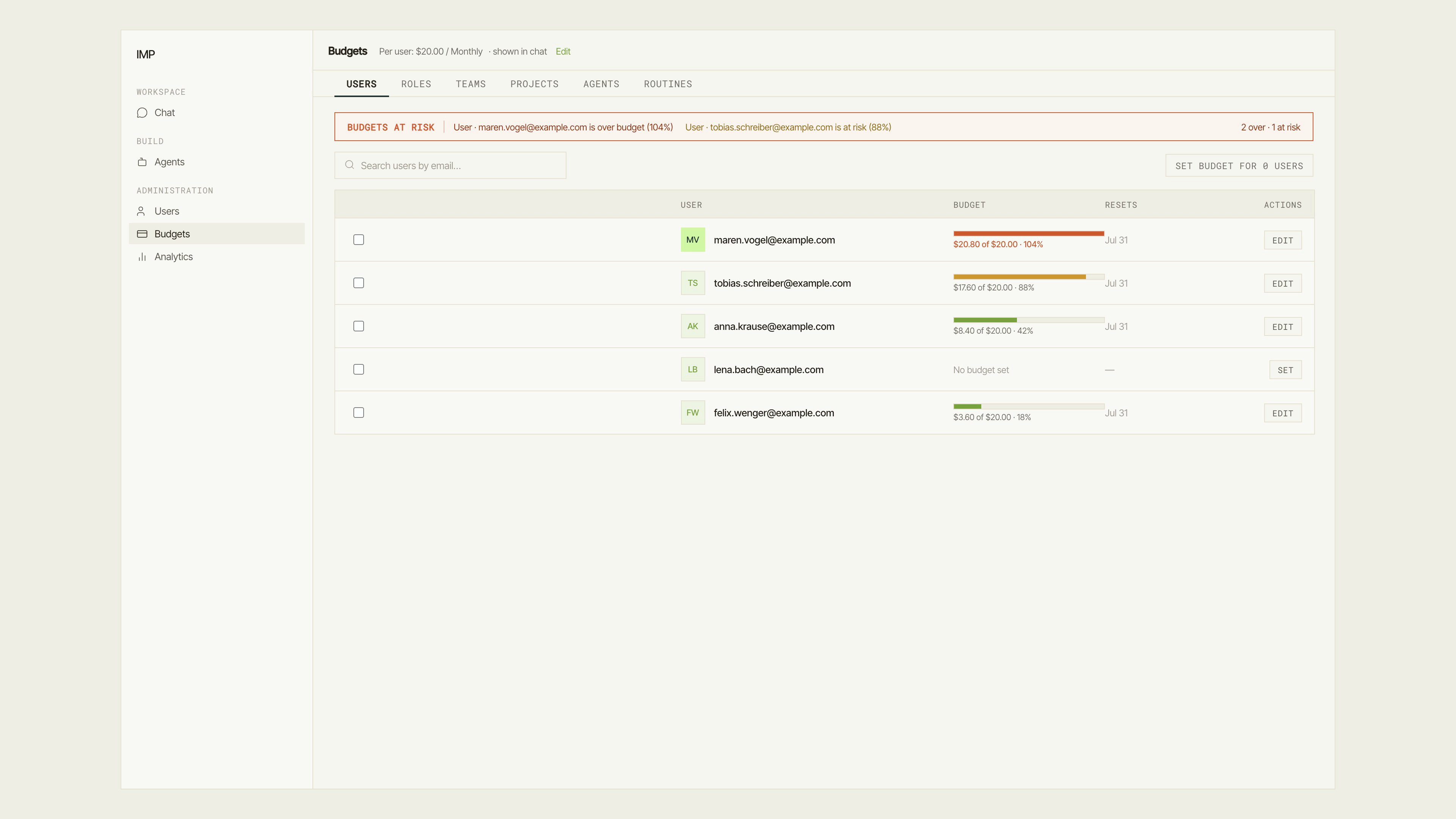Click the FW avatar for felix.wenger
This screenshot has height=819, width=1456.
692,413
